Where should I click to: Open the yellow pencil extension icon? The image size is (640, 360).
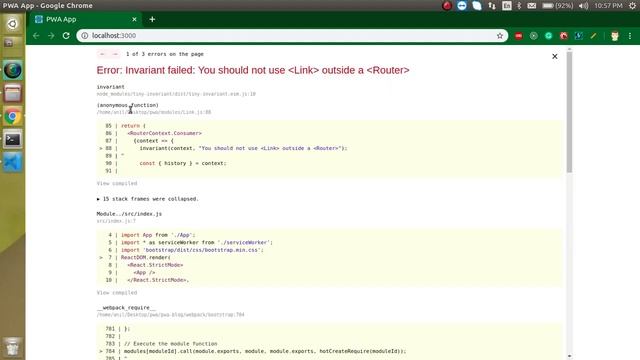593,36
